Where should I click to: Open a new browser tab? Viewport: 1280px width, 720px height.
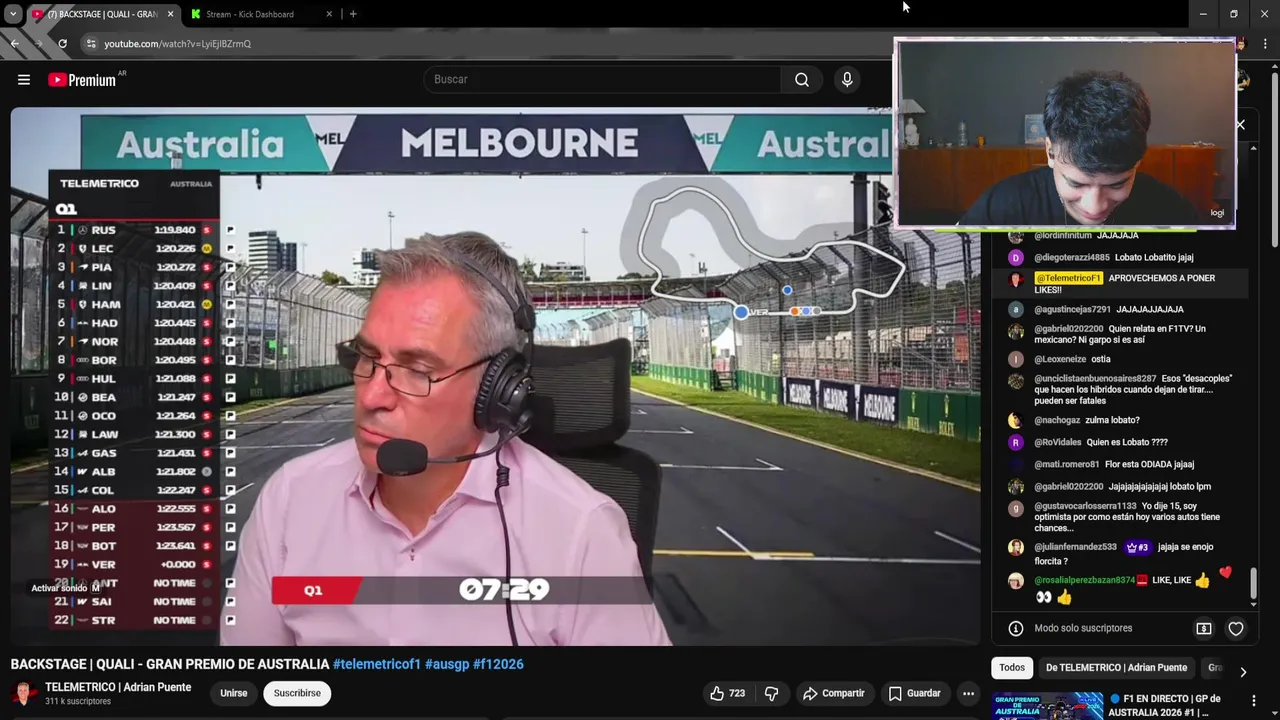coord(353,14)
